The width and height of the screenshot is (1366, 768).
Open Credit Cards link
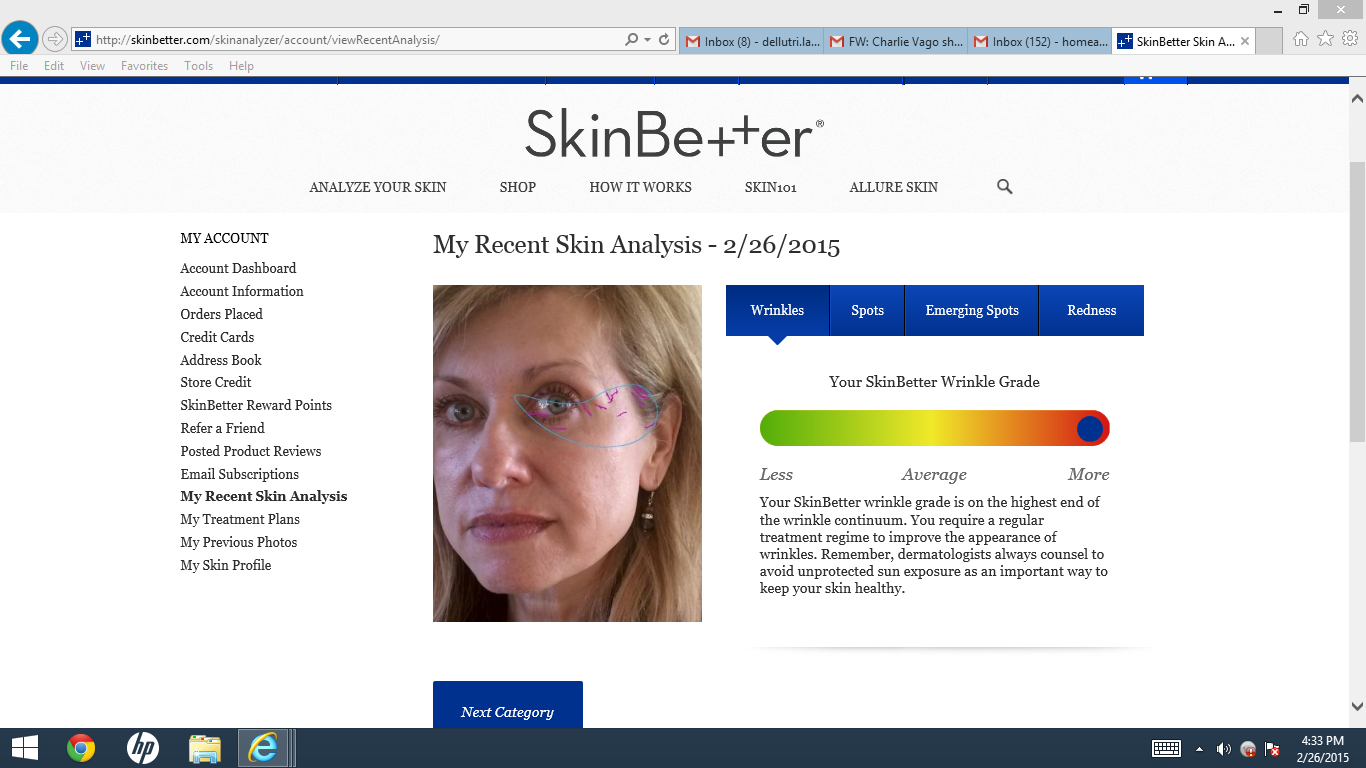pyautogui.click(x=217, y=337)
